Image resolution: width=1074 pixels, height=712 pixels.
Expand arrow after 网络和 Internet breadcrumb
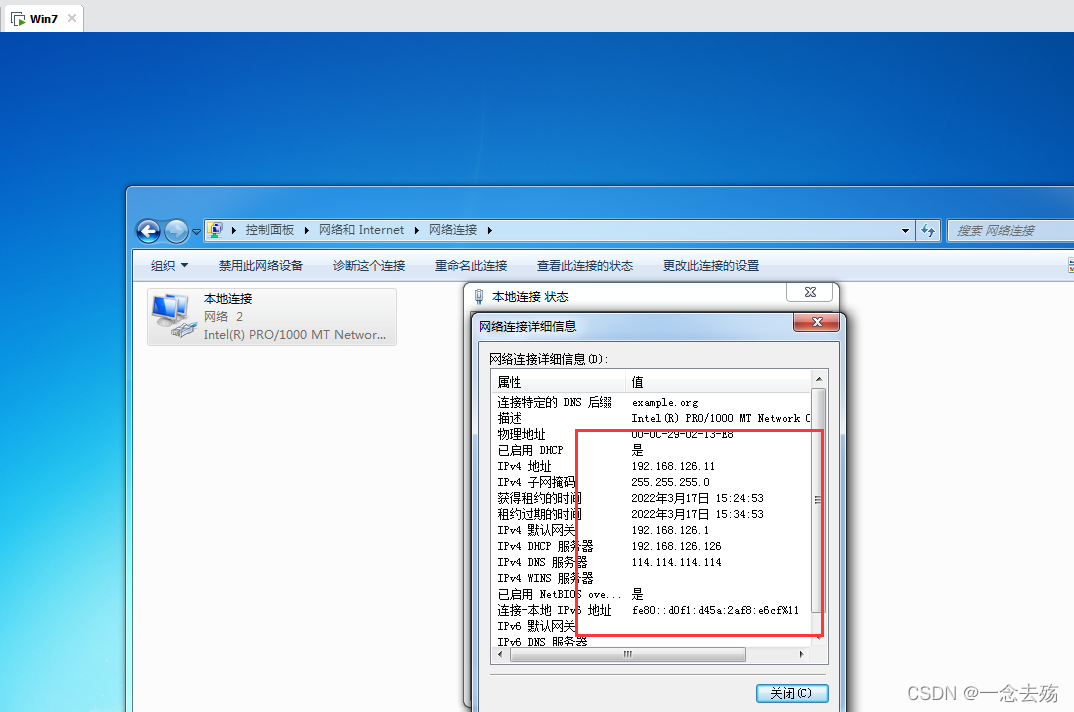click(416, 230)
